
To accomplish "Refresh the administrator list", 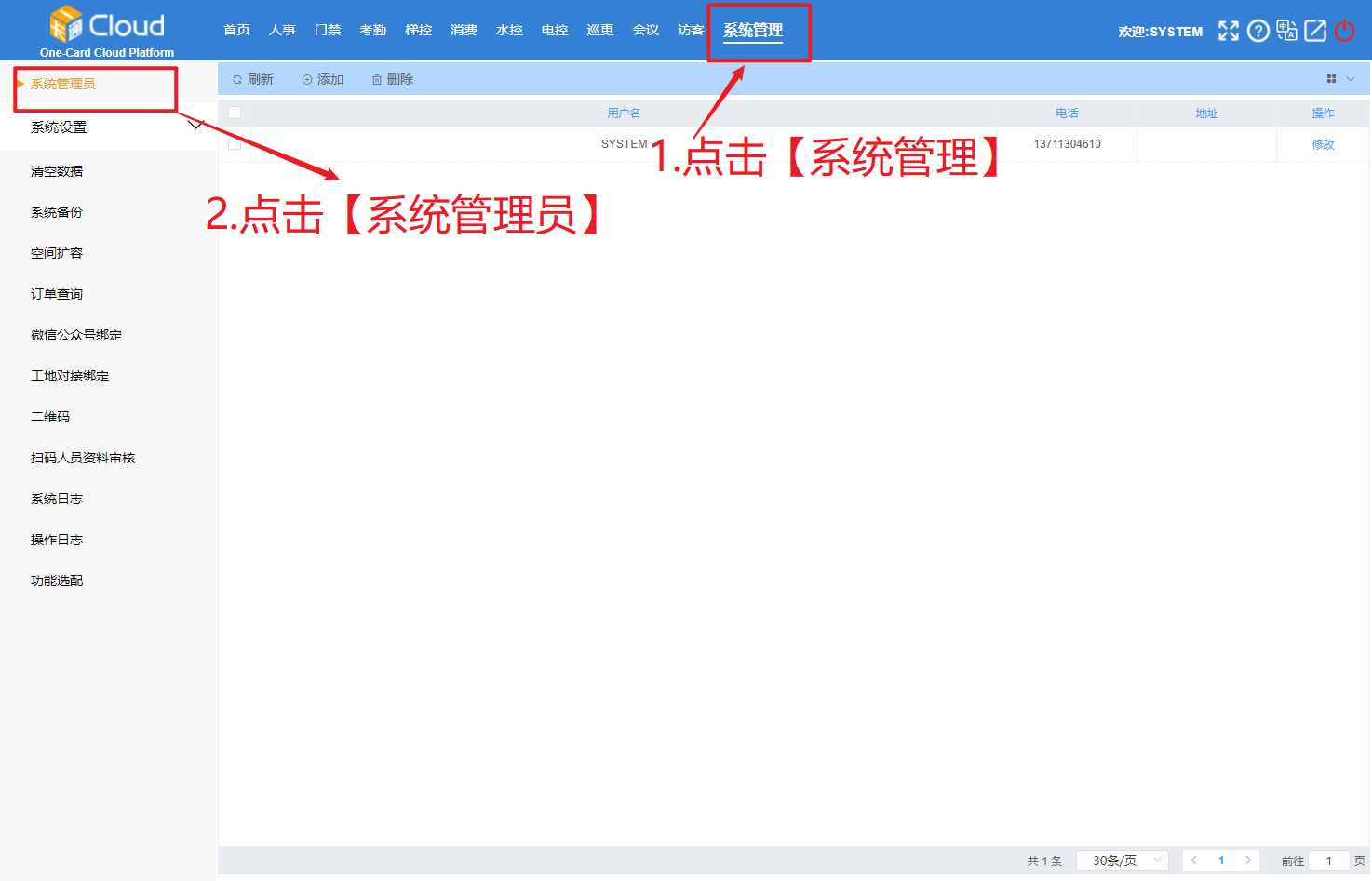I will [252, 79].
